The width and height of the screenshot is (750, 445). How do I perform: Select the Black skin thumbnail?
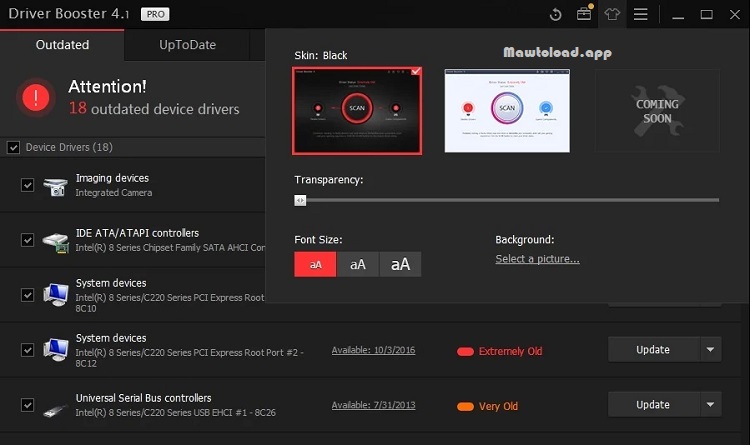click(357, 111)
